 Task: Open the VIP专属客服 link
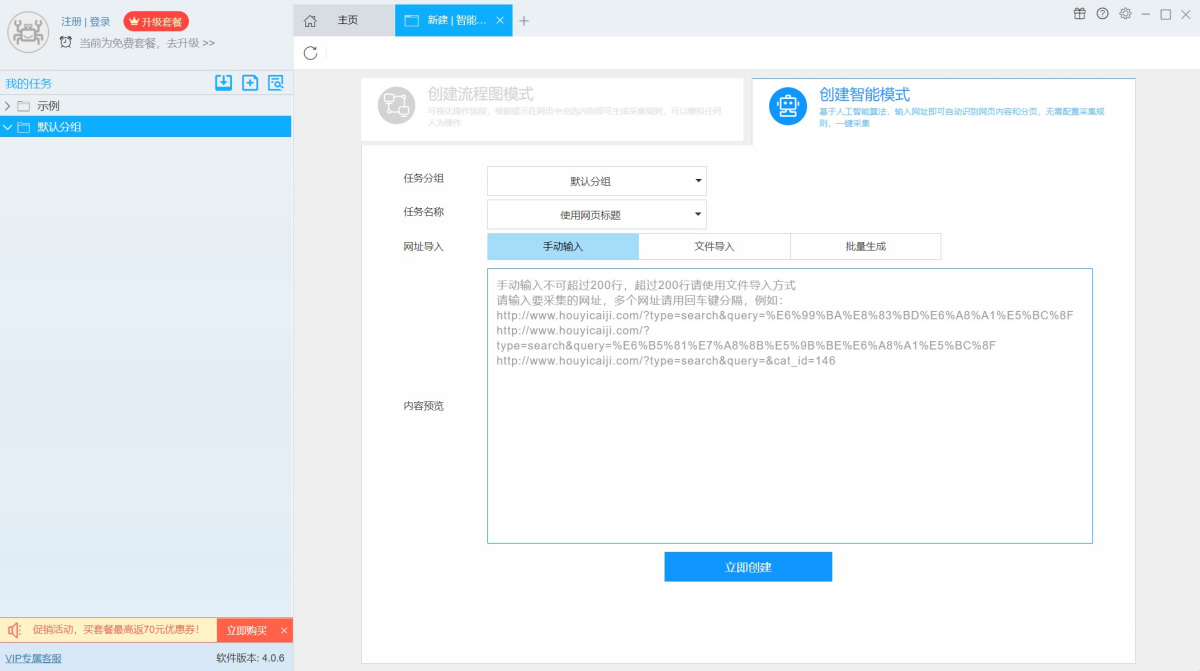pyautogui.click(x=33, y=658)
